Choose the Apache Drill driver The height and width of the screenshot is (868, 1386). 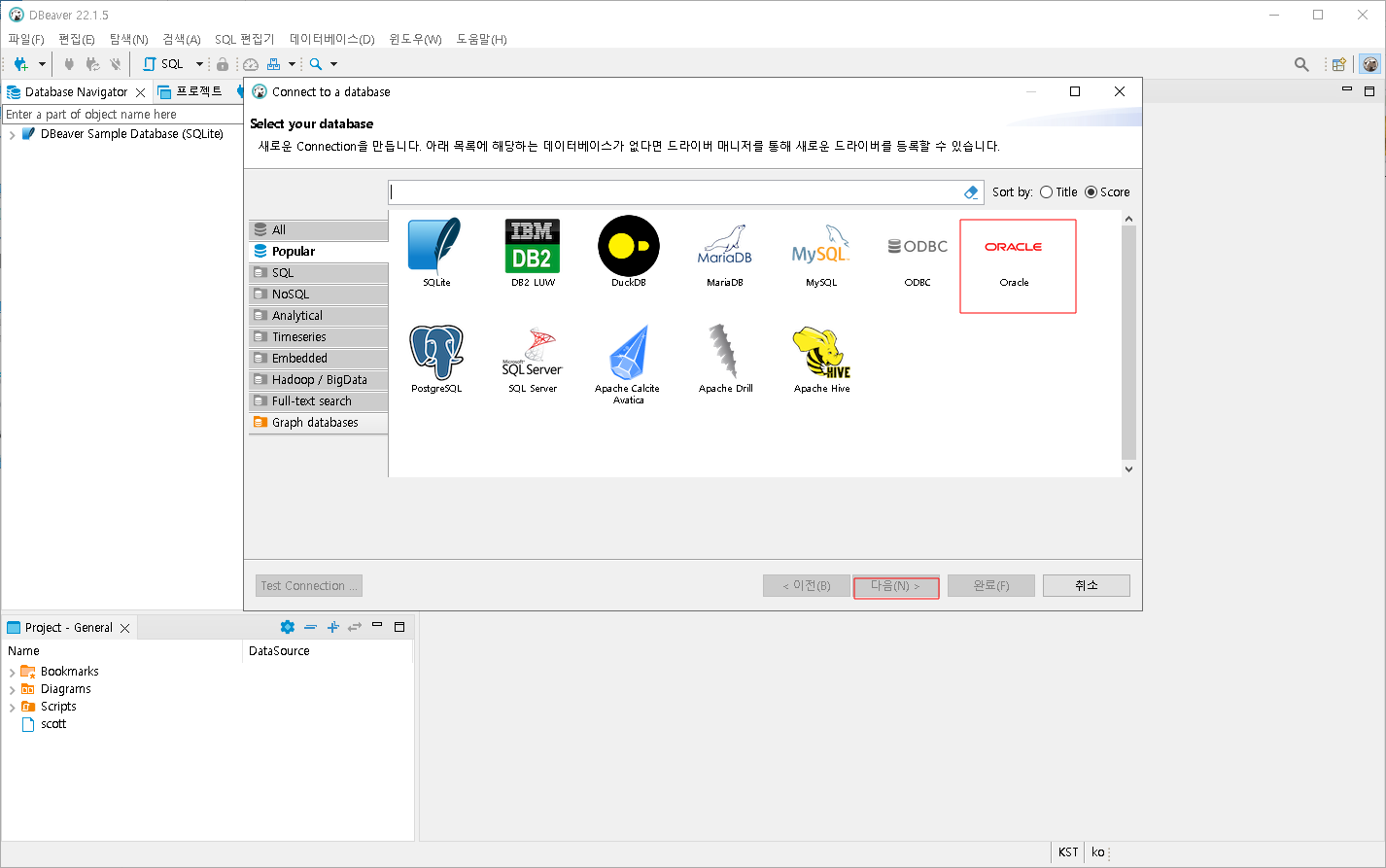pos(725,358)
